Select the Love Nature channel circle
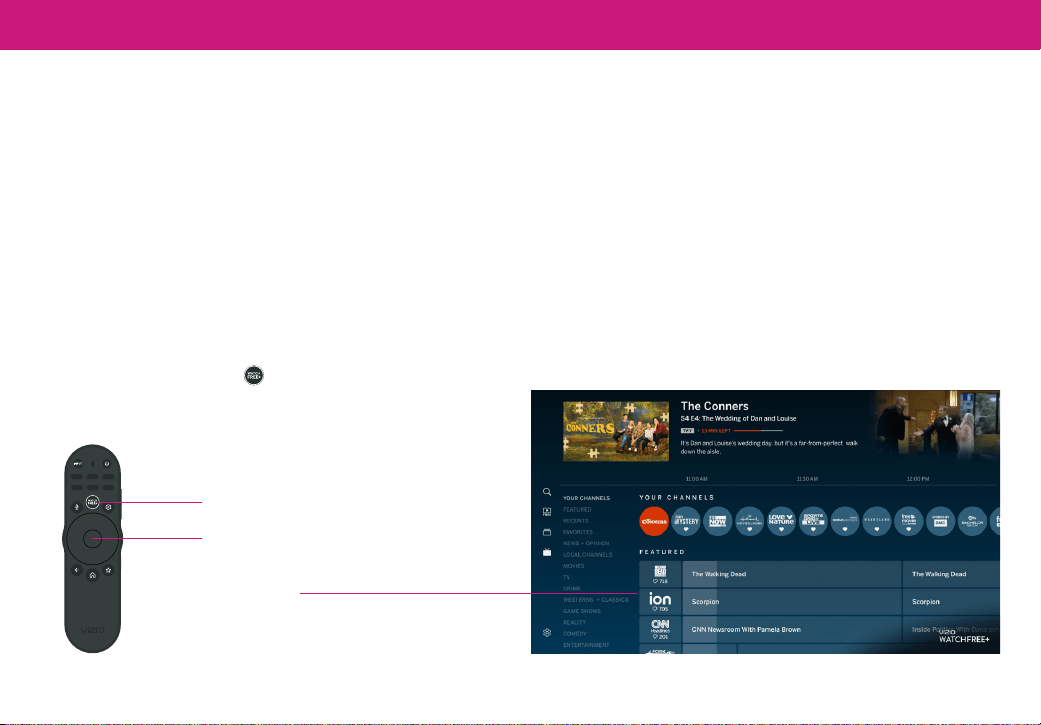The width and height of the screenshot is (1041, 725). [x=781, y=521]
